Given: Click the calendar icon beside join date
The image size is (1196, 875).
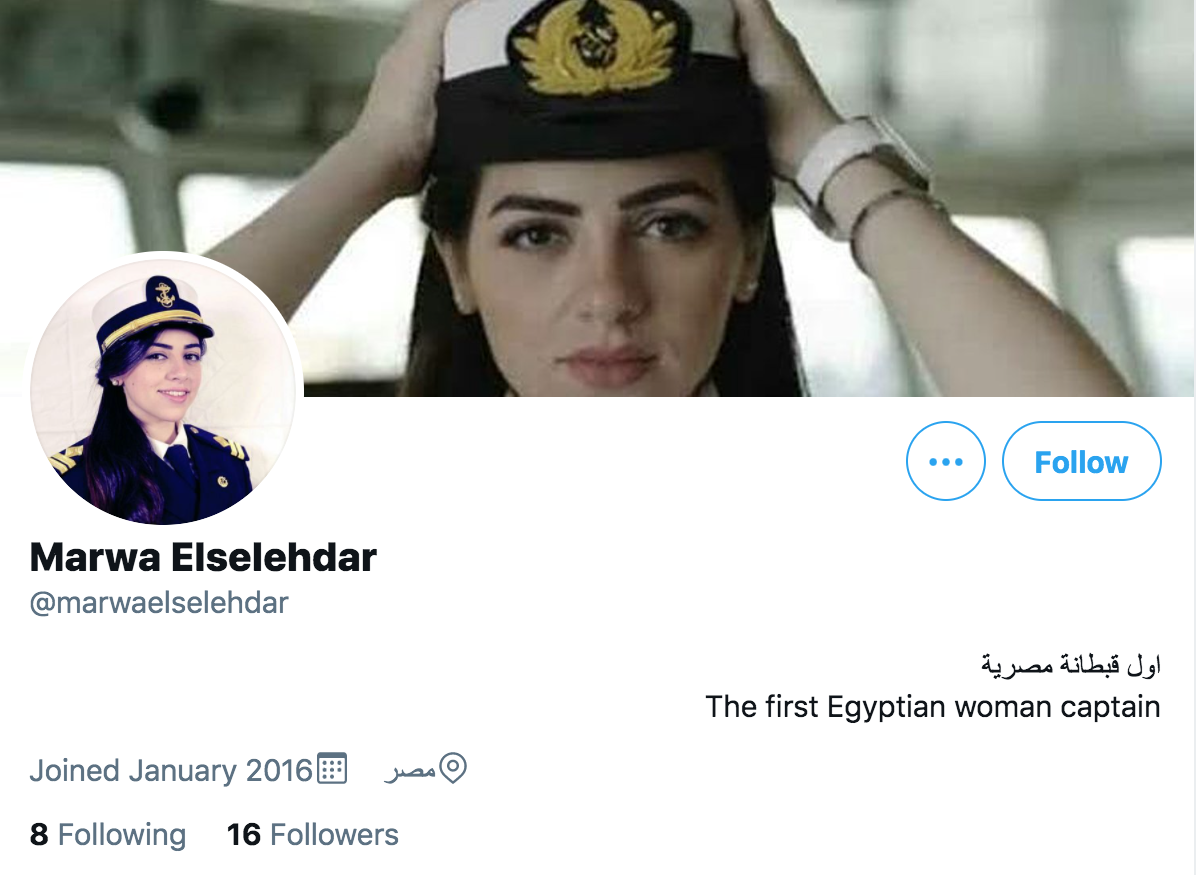Looking at the screenshot, I should (332, 769).
